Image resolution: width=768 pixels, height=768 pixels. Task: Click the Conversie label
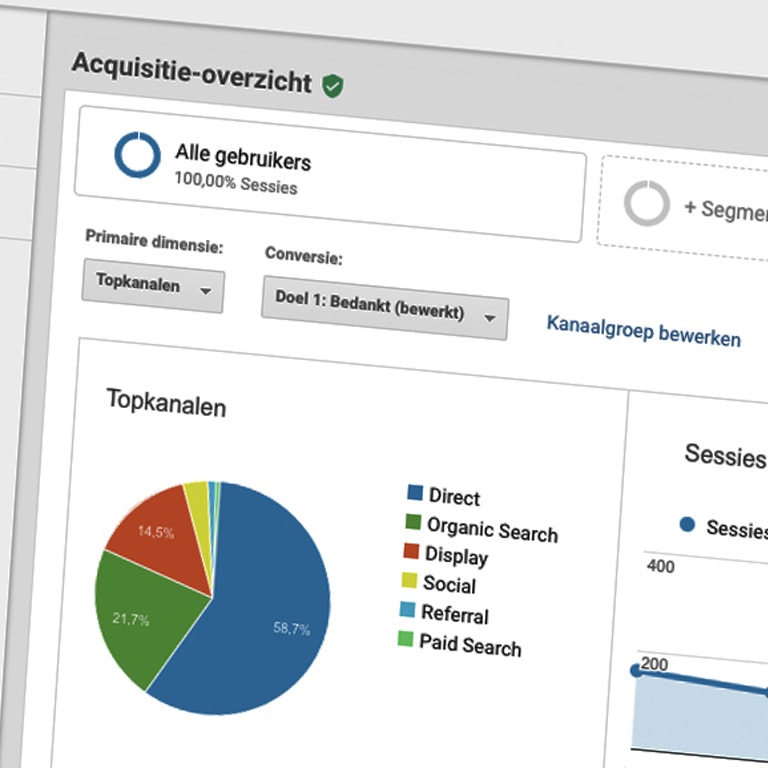pyautogui.click(x=304, y=255)
